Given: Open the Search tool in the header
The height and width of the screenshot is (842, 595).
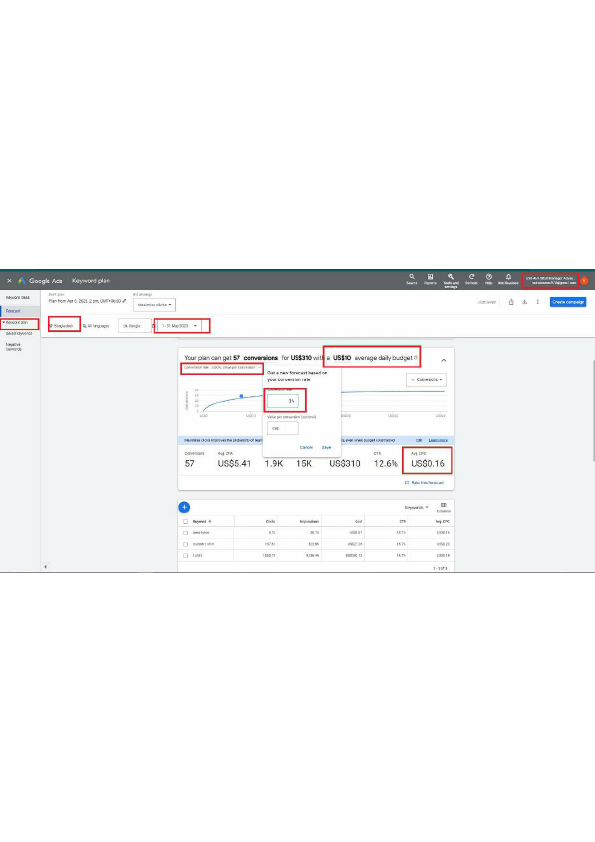Looking at the screenshot, I should [x=412, y=279].
